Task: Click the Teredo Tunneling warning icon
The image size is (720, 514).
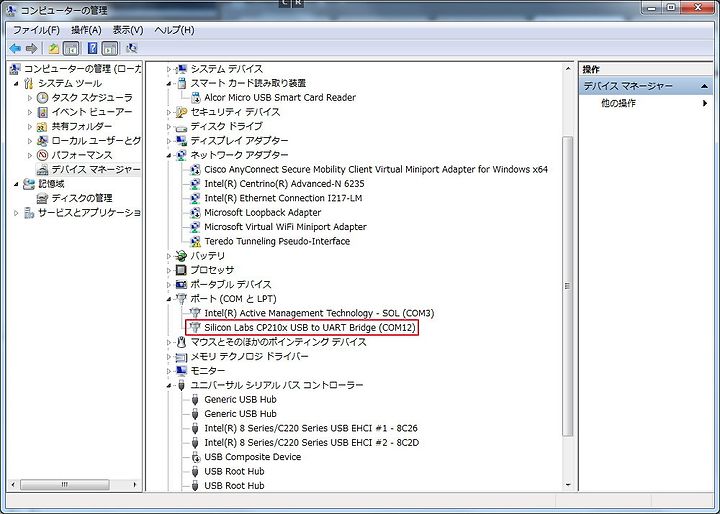Action: point(196,241)
